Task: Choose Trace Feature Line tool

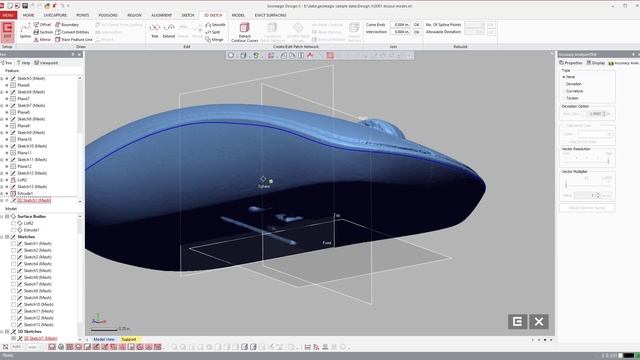Action: (x=74, y=40)
